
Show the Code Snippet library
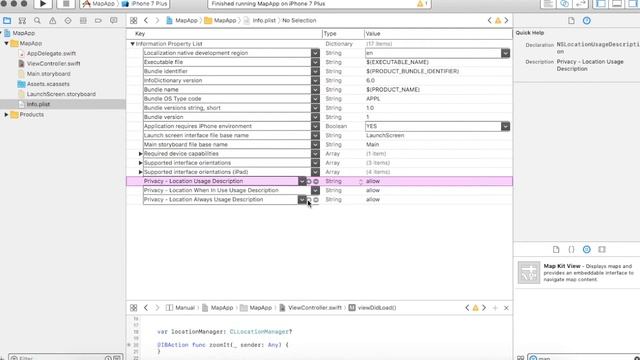coord(571,249)
